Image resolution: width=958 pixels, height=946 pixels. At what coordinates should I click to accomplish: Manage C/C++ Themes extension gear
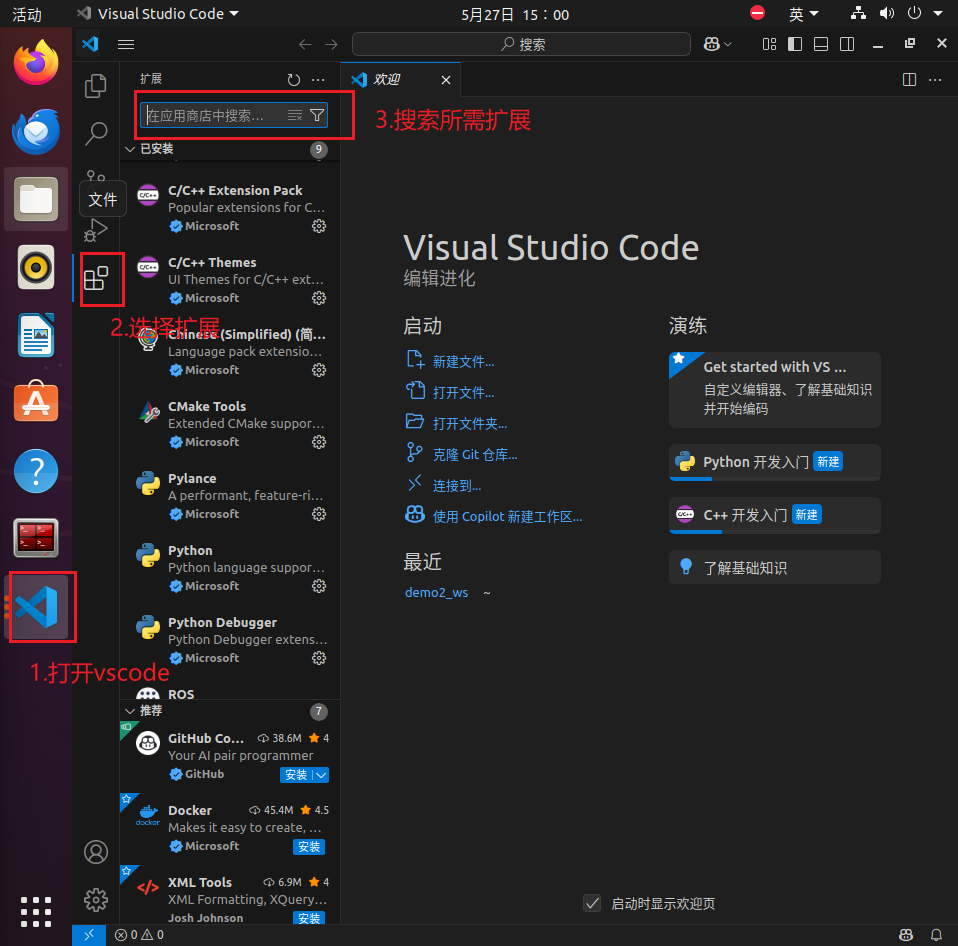319,298
